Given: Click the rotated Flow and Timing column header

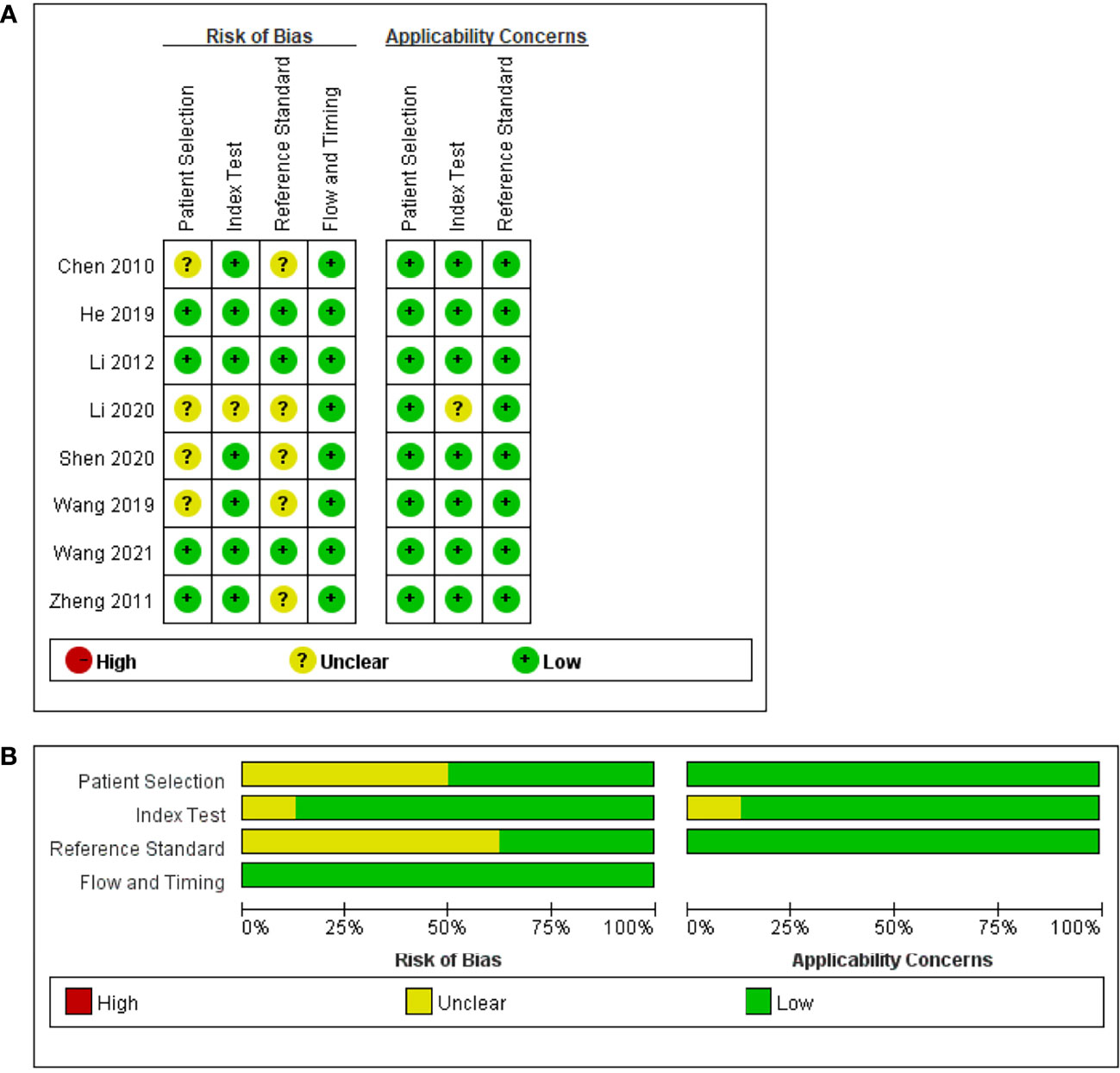Looking at the screenshot, I should (x=331, y=159).
